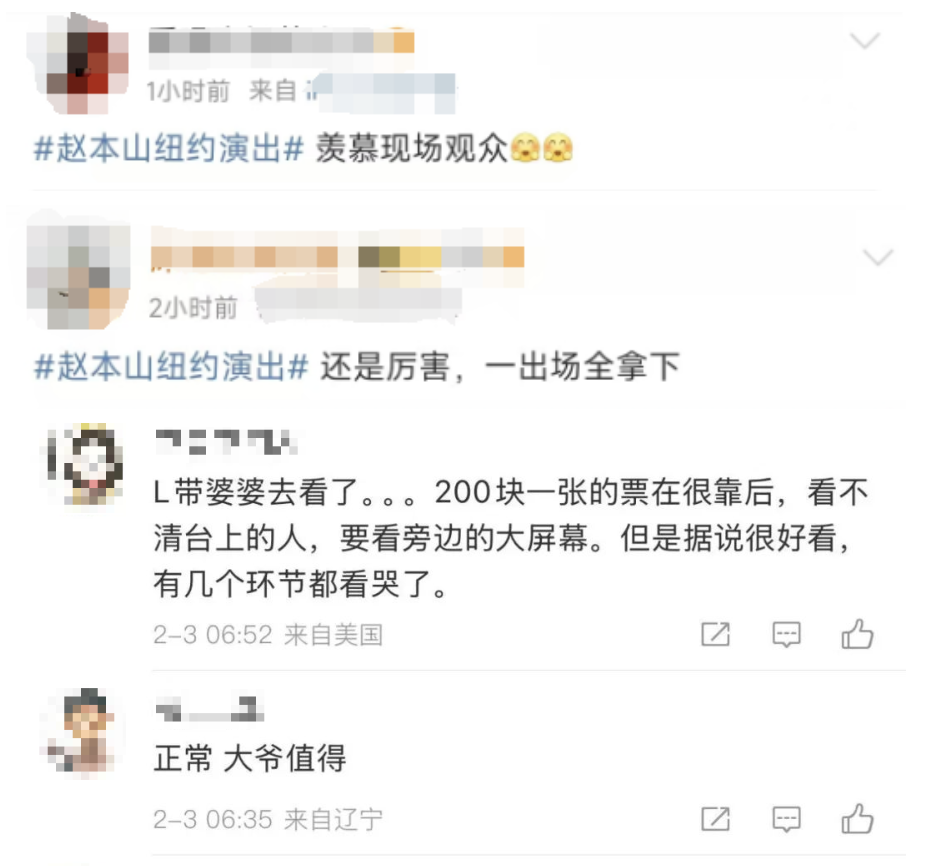This screenshot has height=866, width=932.
Task: Open blurred username of the 1小时前 poster
Action: (281, 42)
